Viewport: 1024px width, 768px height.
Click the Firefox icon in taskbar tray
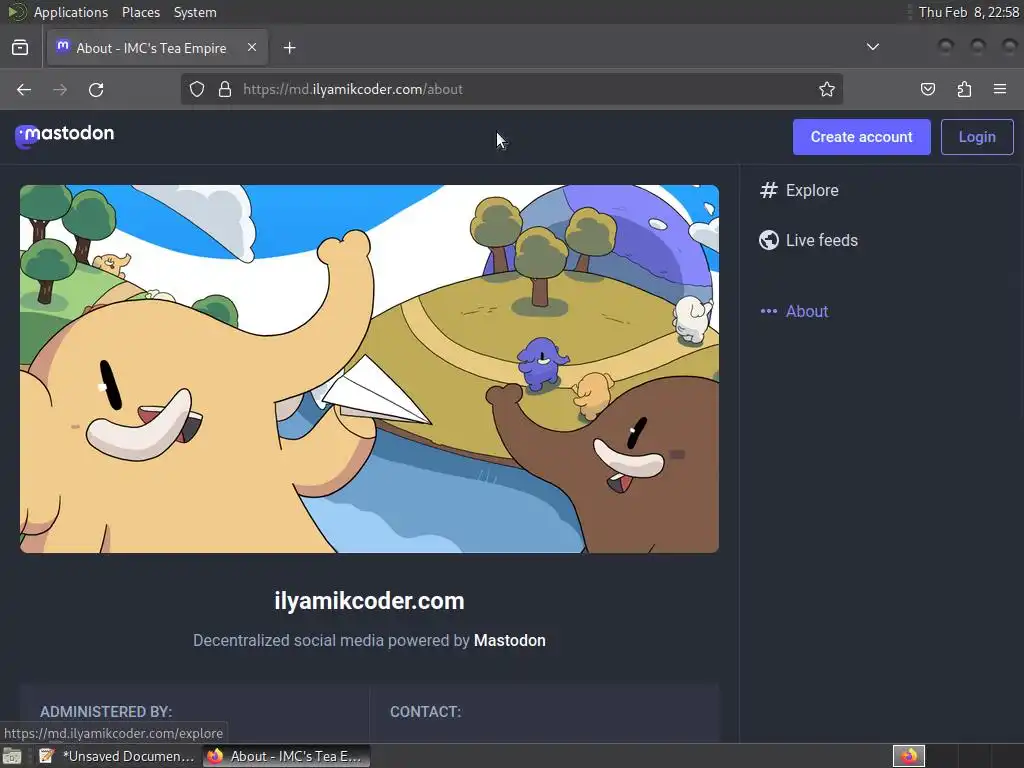(908, 756)
